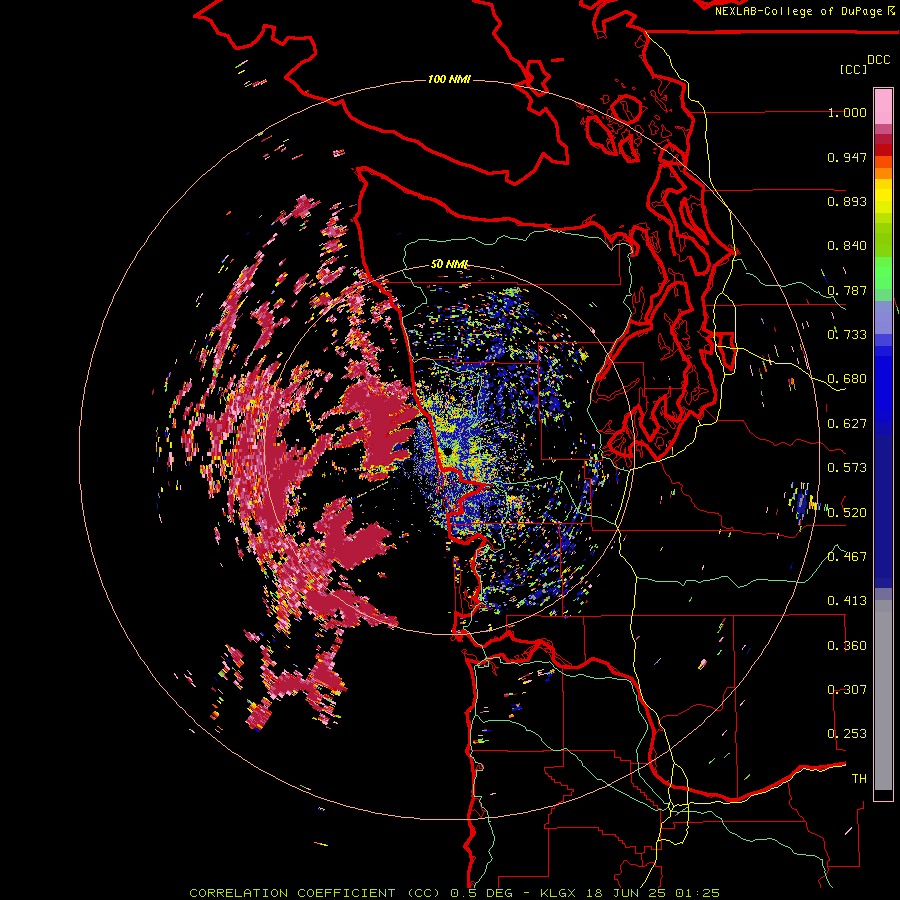Click the 0.573 color scale value

pos(847,468)
